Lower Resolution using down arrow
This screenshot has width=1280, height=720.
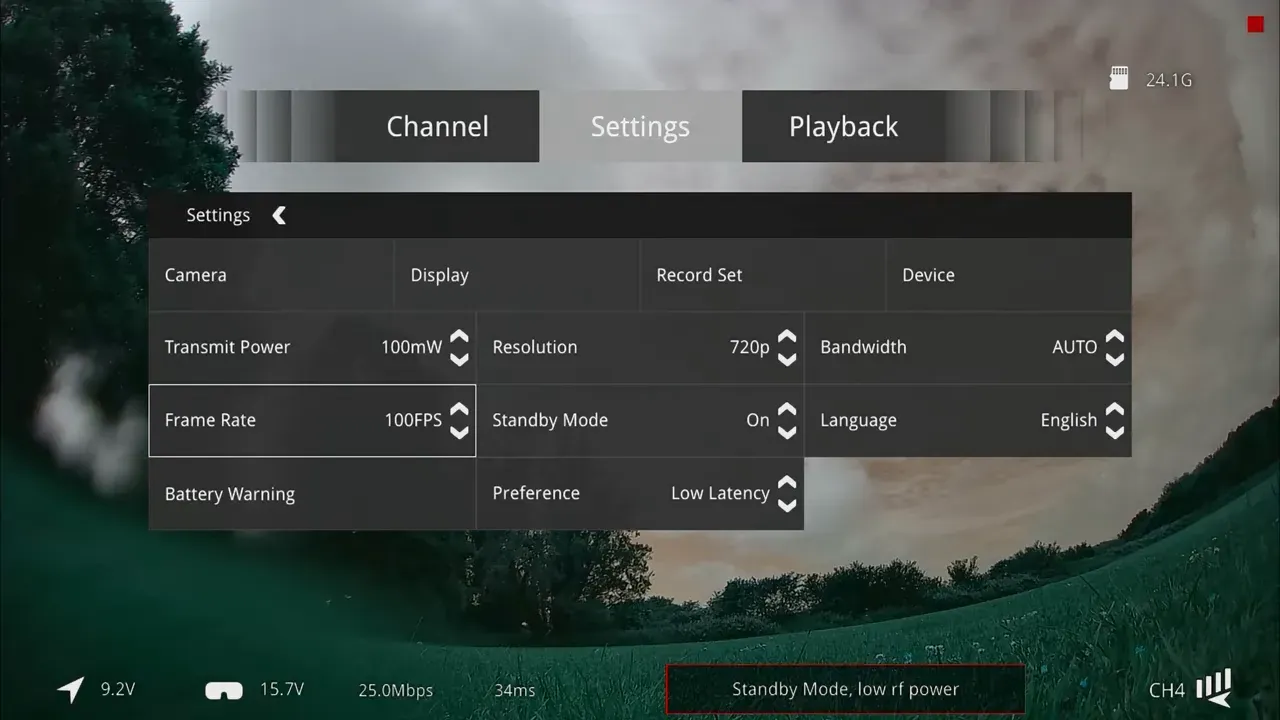[x=787, y=359]
